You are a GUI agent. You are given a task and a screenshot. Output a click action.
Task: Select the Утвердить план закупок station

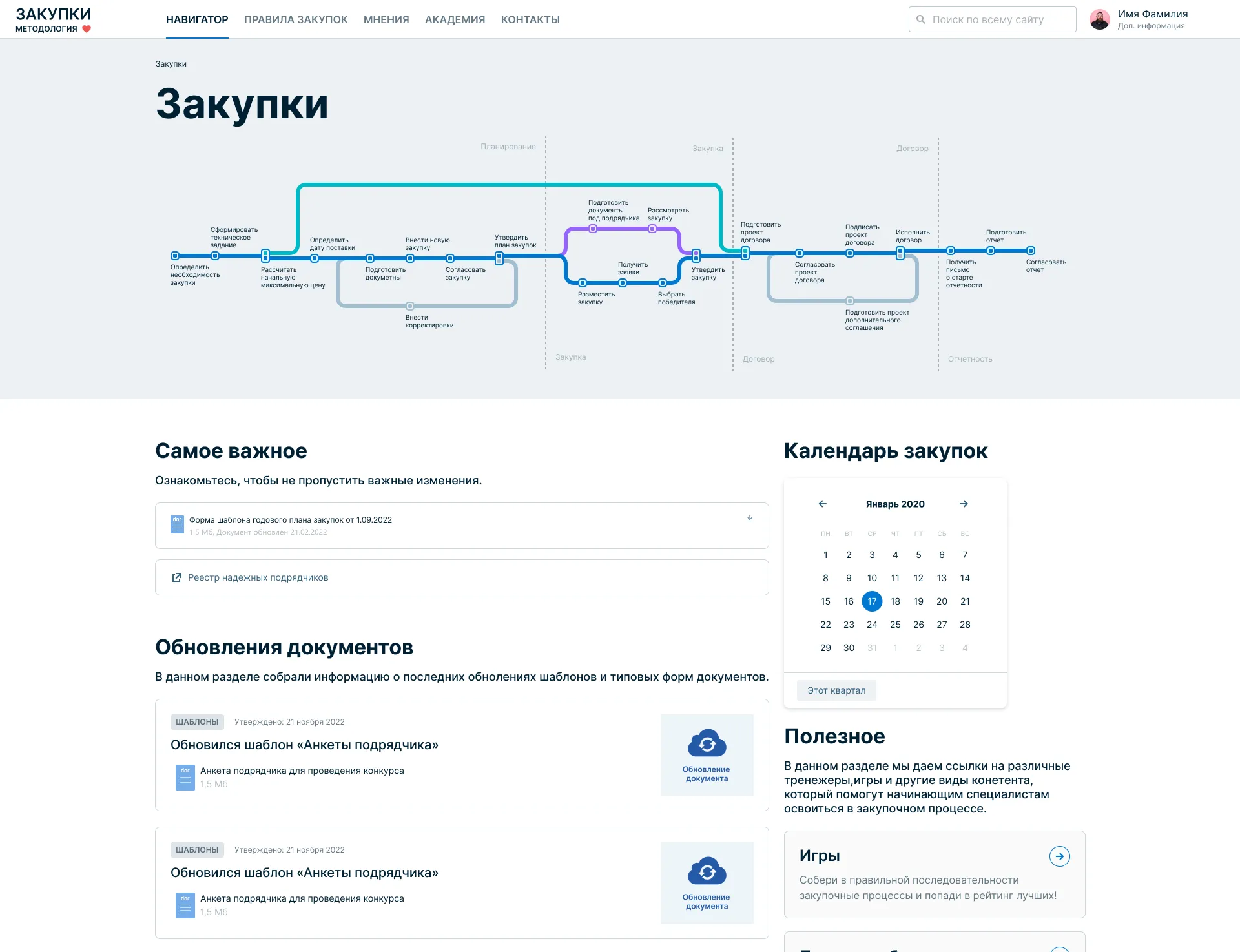pyautogui.click(x=499, y=258)
